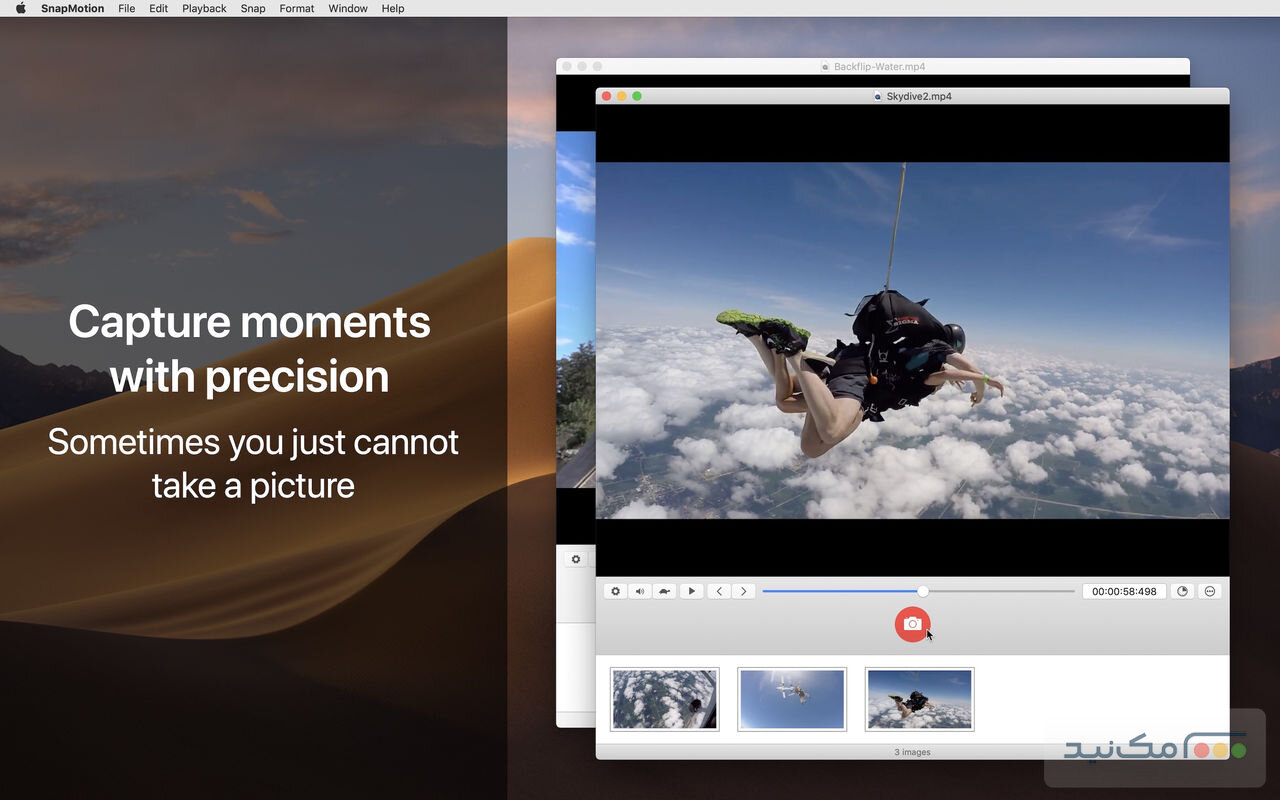Bring Backflip-Water.mp4 window to front
Viewport: 1280px width, 800px height.
(x=878, y=66)
